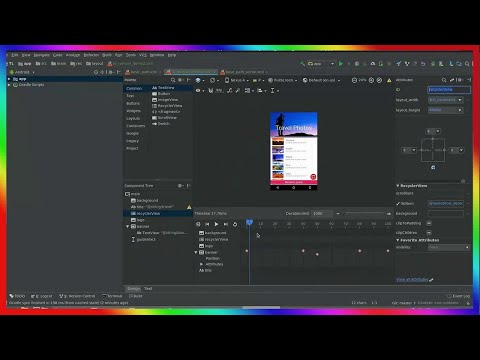The width and height of the screenshot is (480, 360).
Task: Open the layout_width value dropdown
Action: pyautogui.click(x=446, y=100)
